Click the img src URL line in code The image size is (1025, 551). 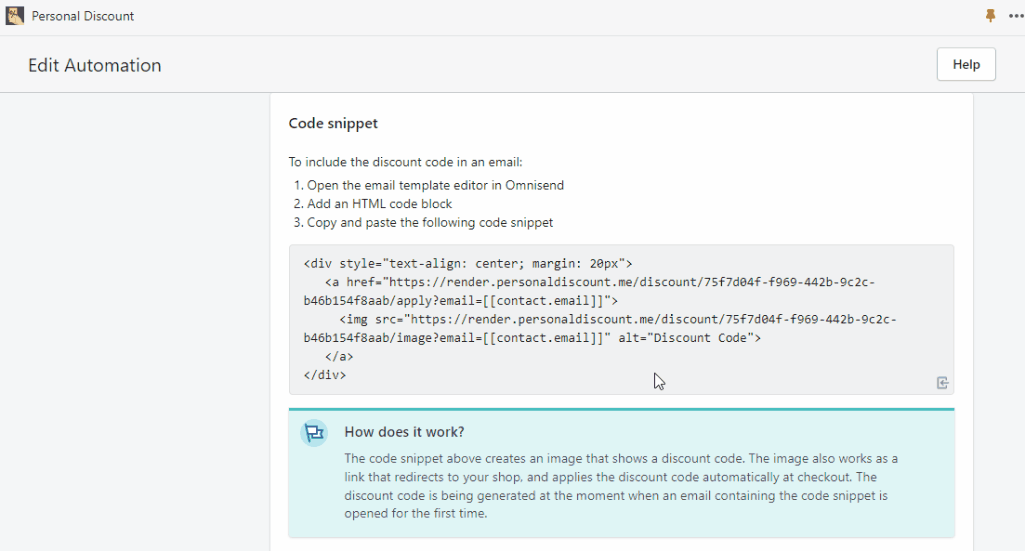click(600, 329)
